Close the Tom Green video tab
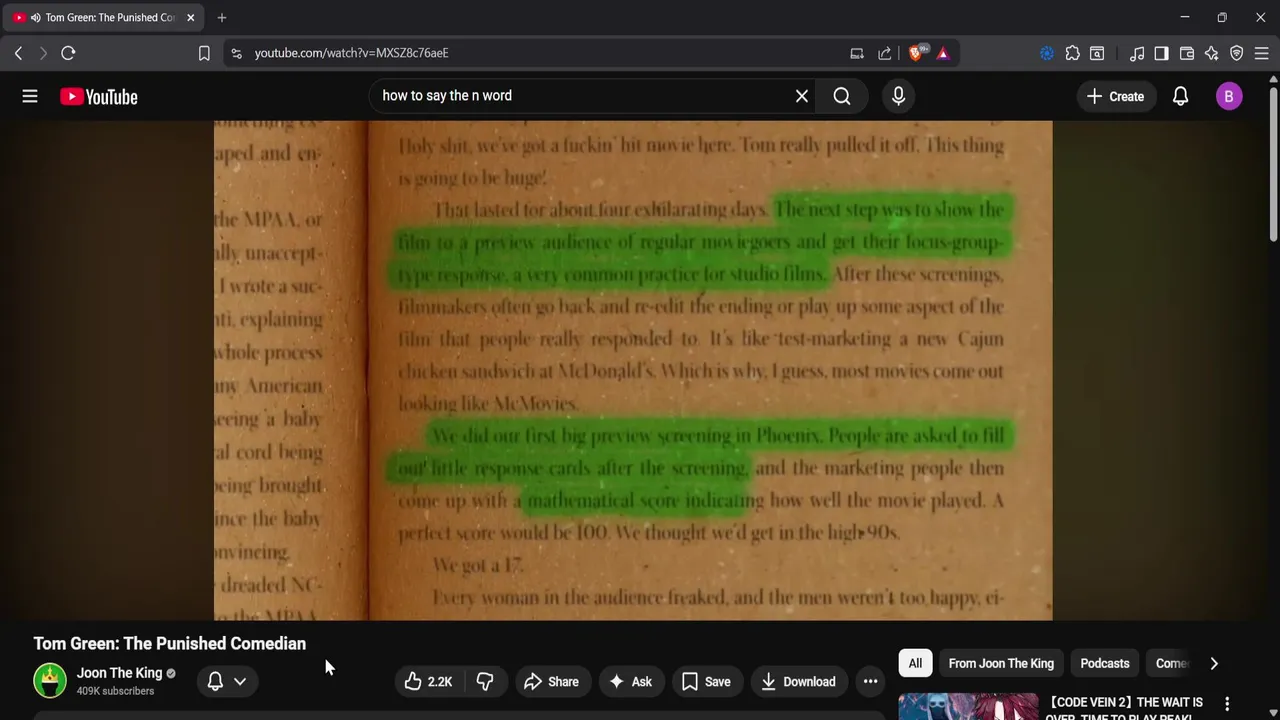 (x=190, y=17)
